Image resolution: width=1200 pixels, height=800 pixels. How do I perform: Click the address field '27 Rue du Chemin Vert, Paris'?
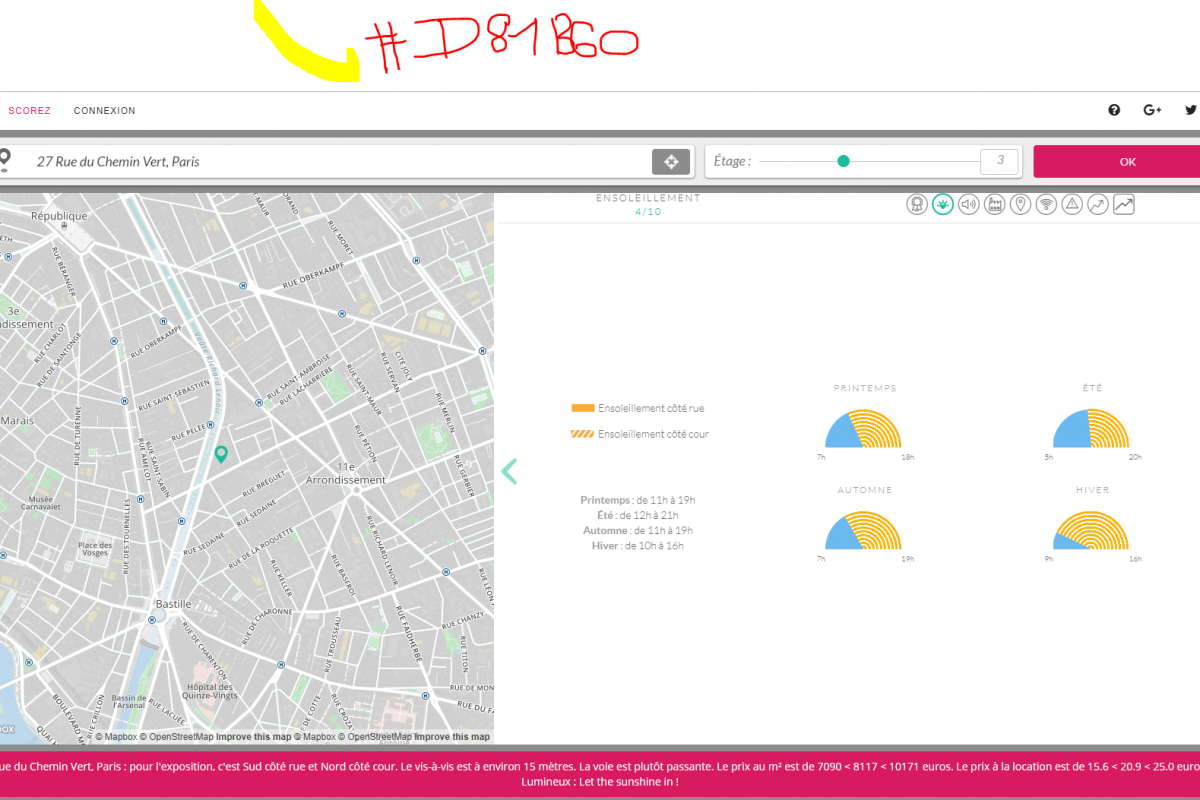click(340, 161)
